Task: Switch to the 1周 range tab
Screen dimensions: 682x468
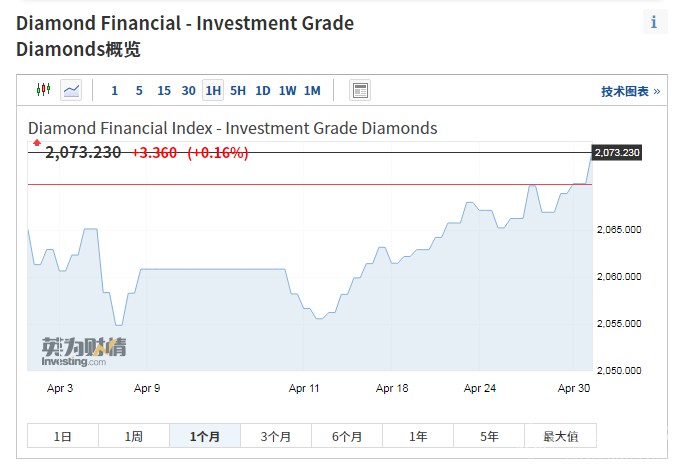Action: pyautogui.click(x=134, y=436)
